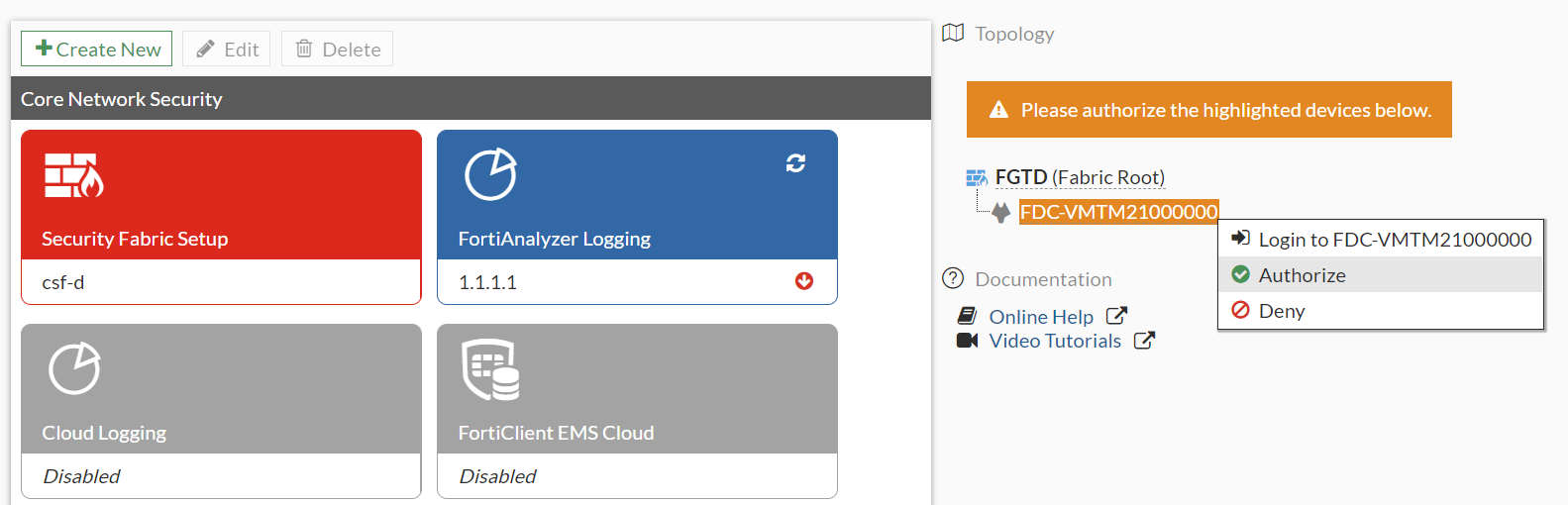This screenshot has height=505, width=1568.
Task: Click the Online Help external link icon
Action: point(1116,316)
